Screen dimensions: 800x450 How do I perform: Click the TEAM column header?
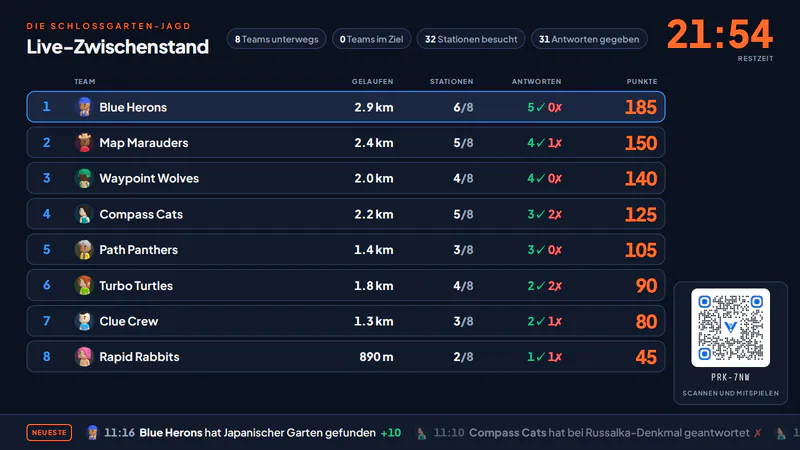(85, 82)
